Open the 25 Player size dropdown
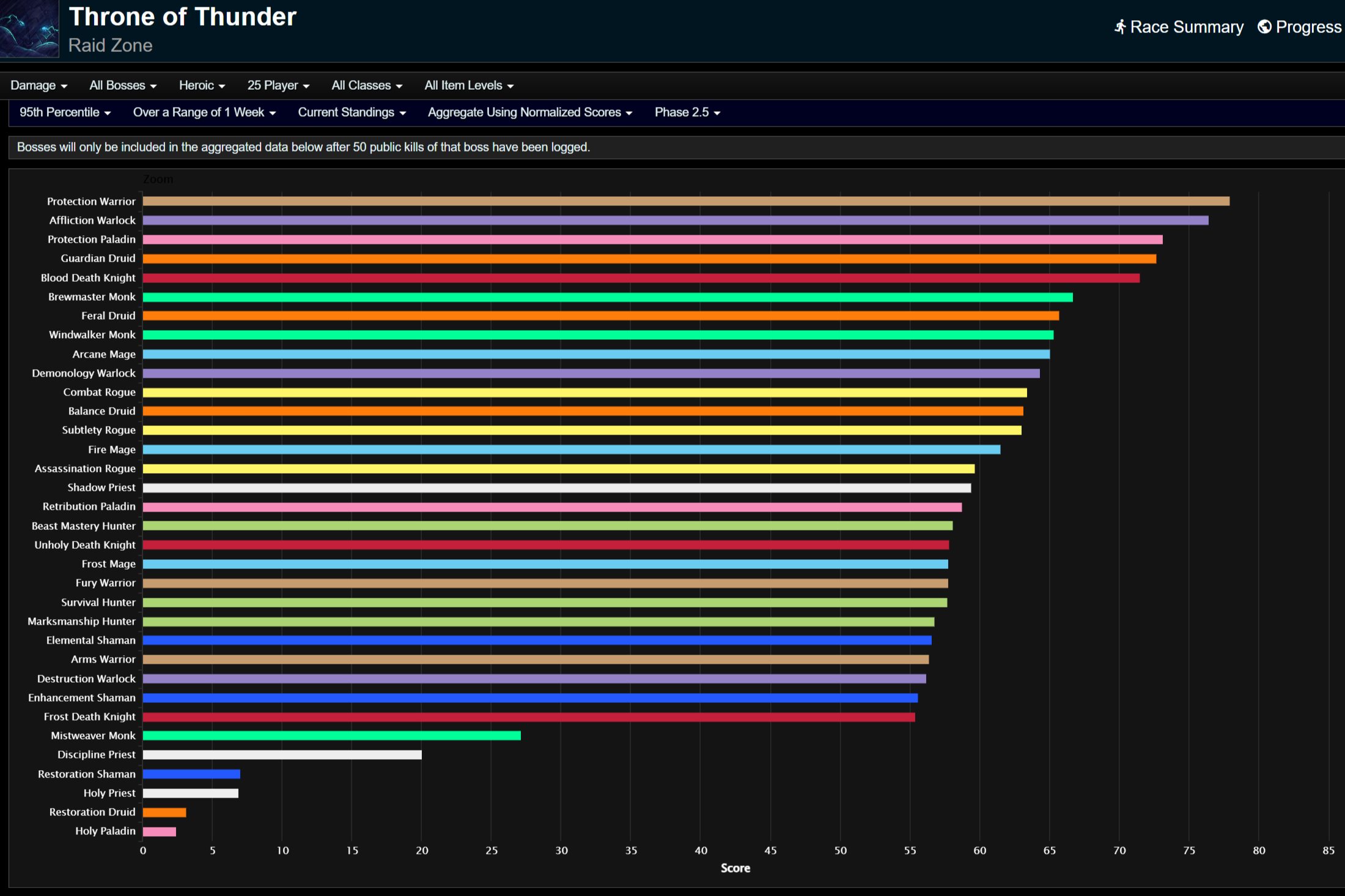This screenshot has width=1345, height=896. click(278, 86)
